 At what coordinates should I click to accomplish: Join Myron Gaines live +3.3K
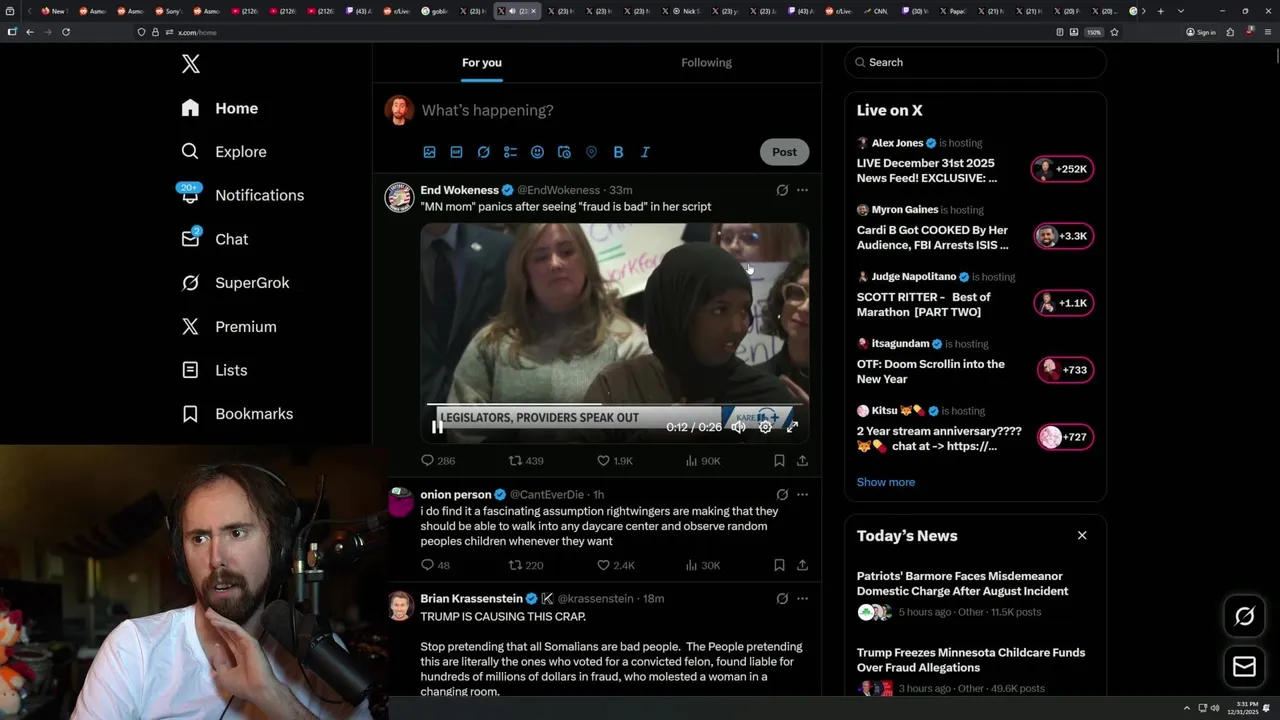(x=1063, y=236)
